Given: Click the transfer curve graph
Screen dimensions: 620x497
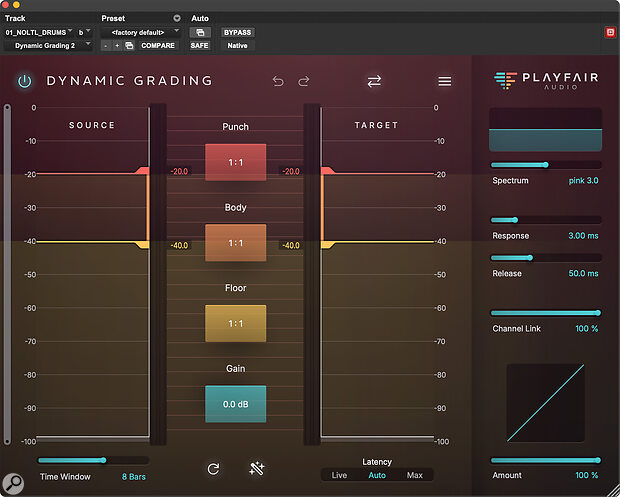Looking at the screenshot, I should point(546,403).
